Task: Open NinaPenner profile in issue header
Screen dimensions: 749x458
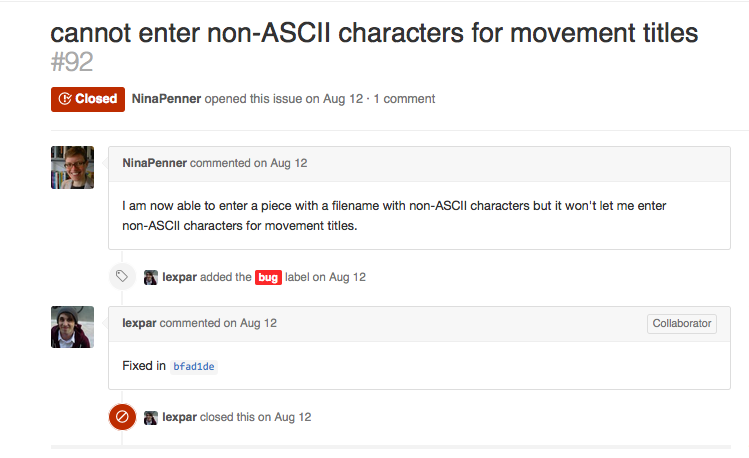Action: click(x=166, y=99)
